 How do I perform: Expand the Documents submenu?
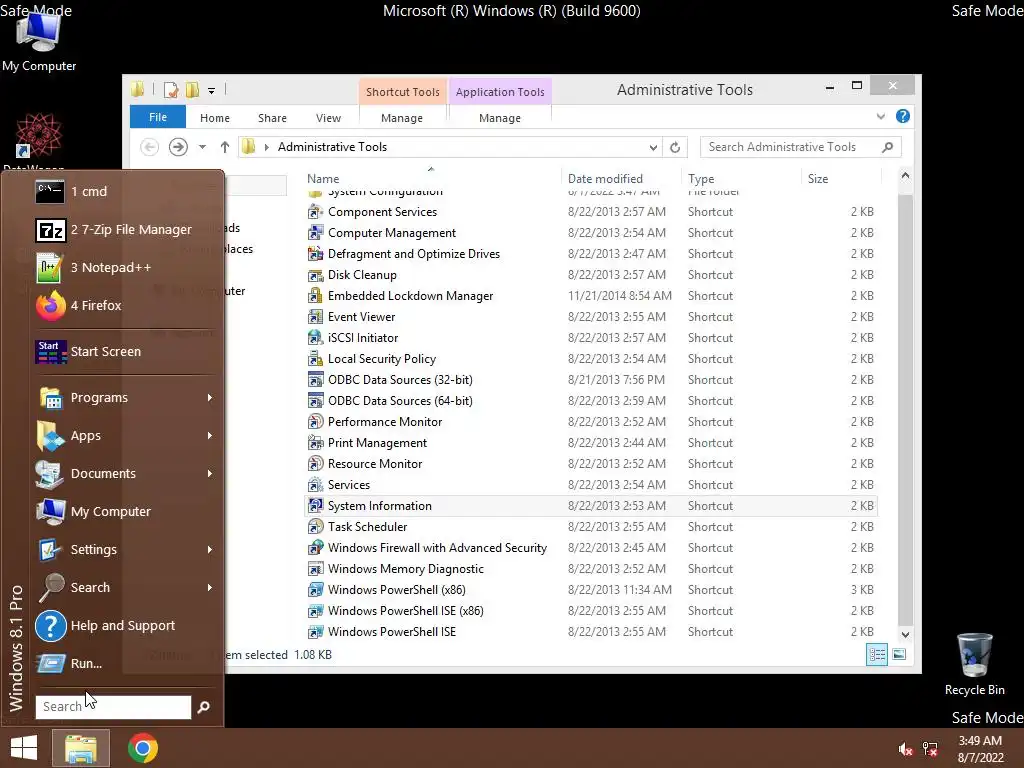click(x=210, y=473)
